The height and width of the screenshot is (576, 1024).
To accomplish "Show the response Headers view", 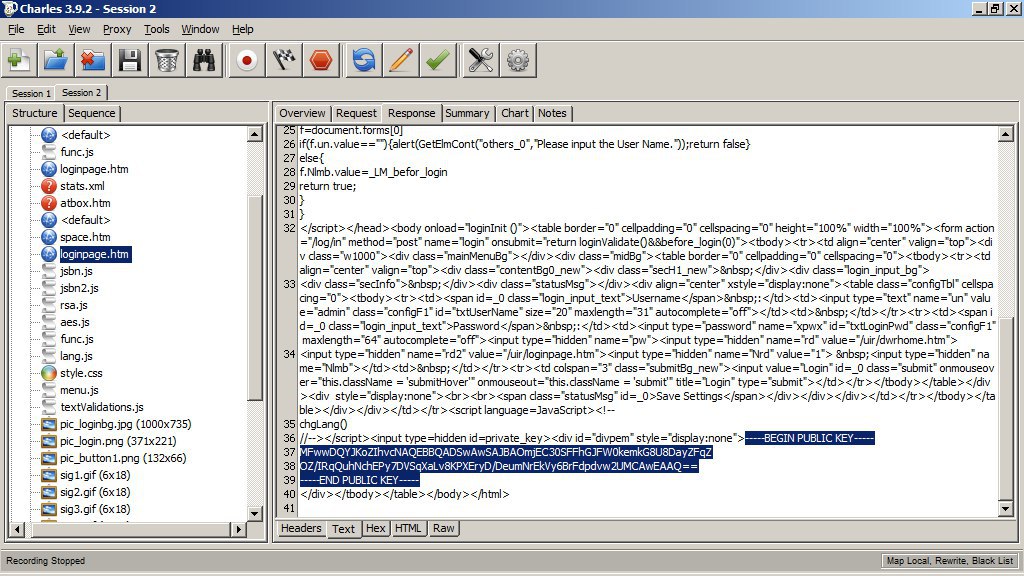I will [x=301, y=528].
